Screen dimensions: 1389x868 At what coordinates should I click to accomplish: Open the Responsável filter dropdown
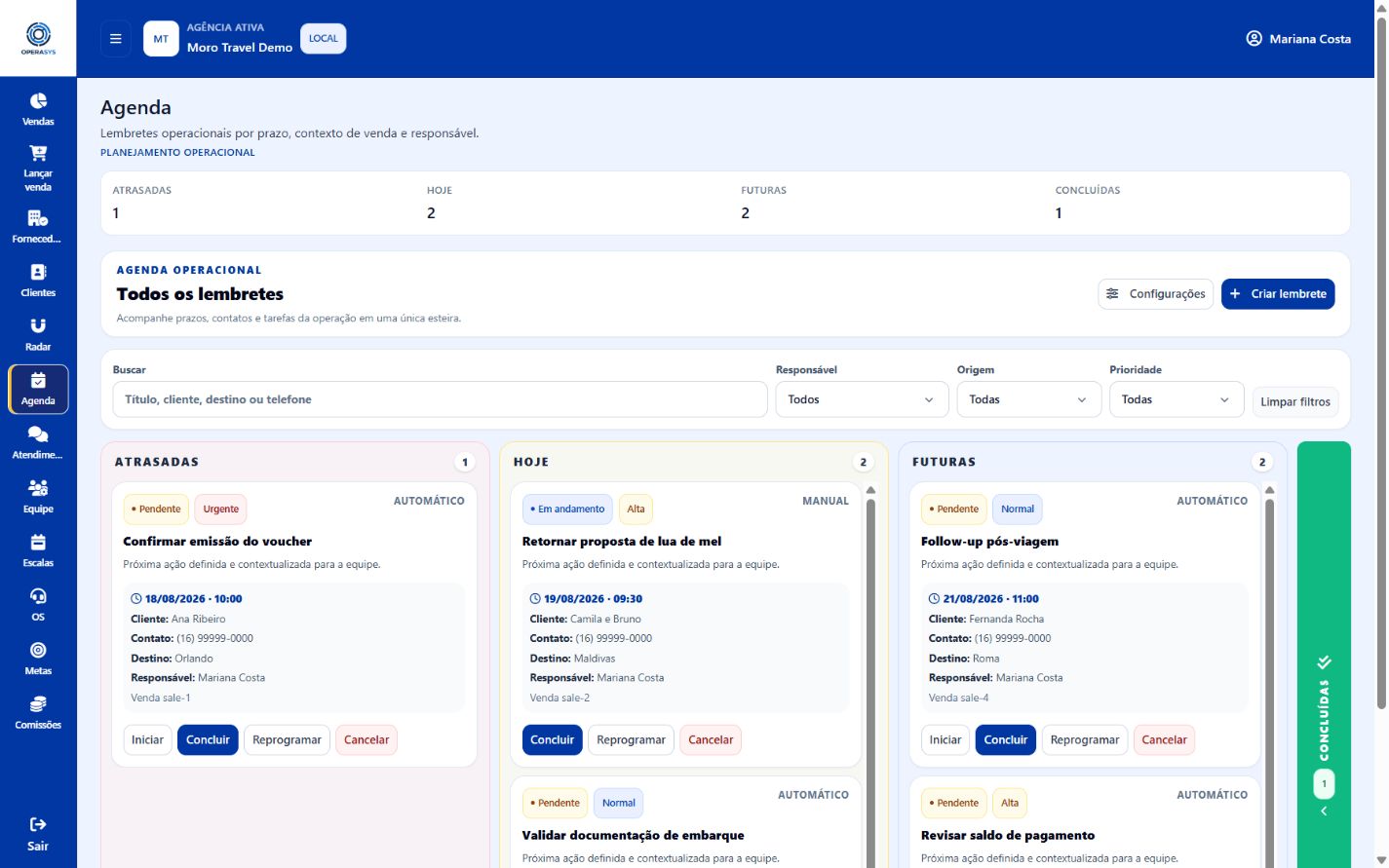tap(862, 399)
